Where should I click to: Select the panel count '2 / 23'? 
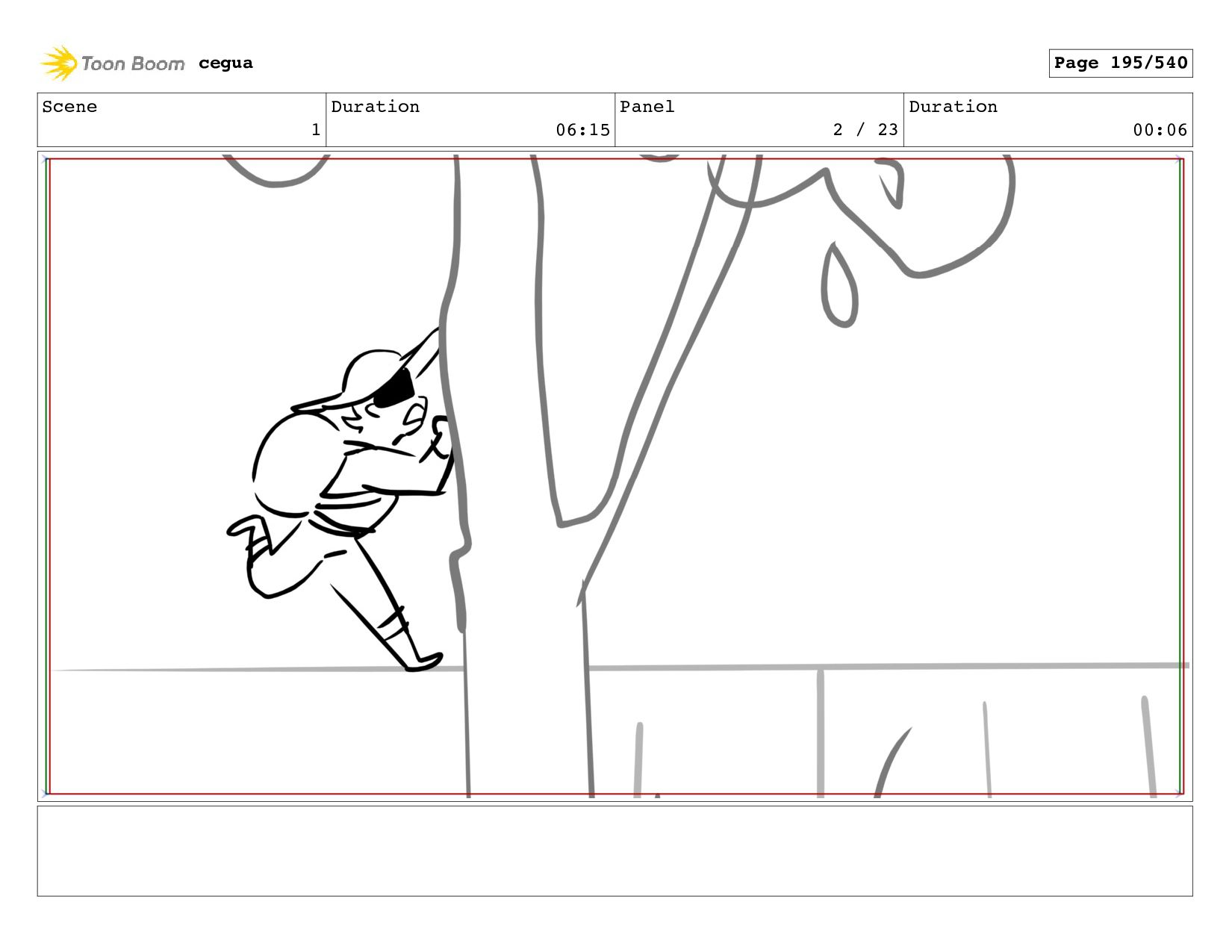pyautogui.click(x=865, y=130)
